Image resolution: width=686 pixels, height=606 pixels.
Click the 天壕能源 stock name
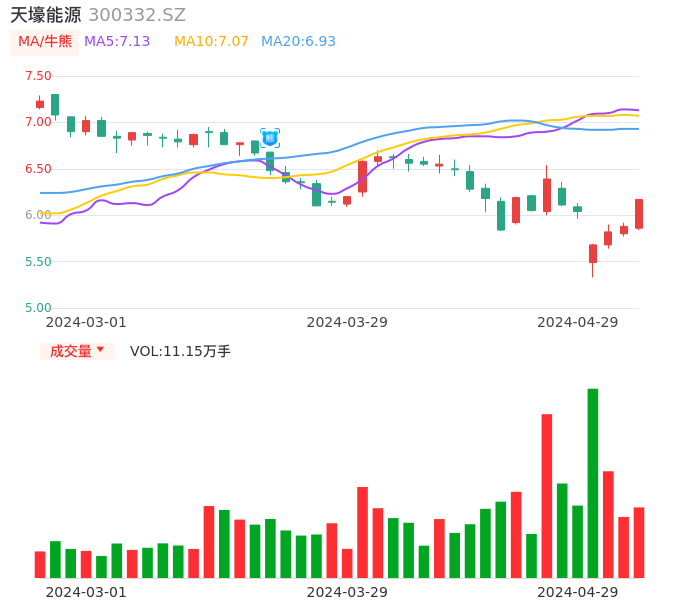tap(46, 15)
